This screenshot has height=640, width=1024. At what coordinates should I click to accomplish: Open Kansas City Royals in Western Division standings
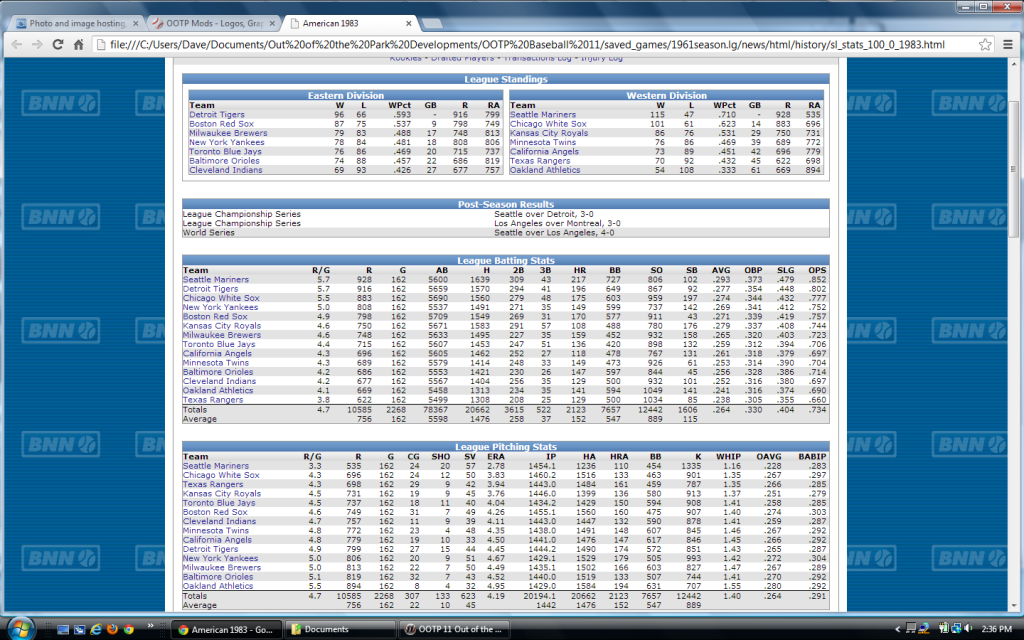(549, 133)
